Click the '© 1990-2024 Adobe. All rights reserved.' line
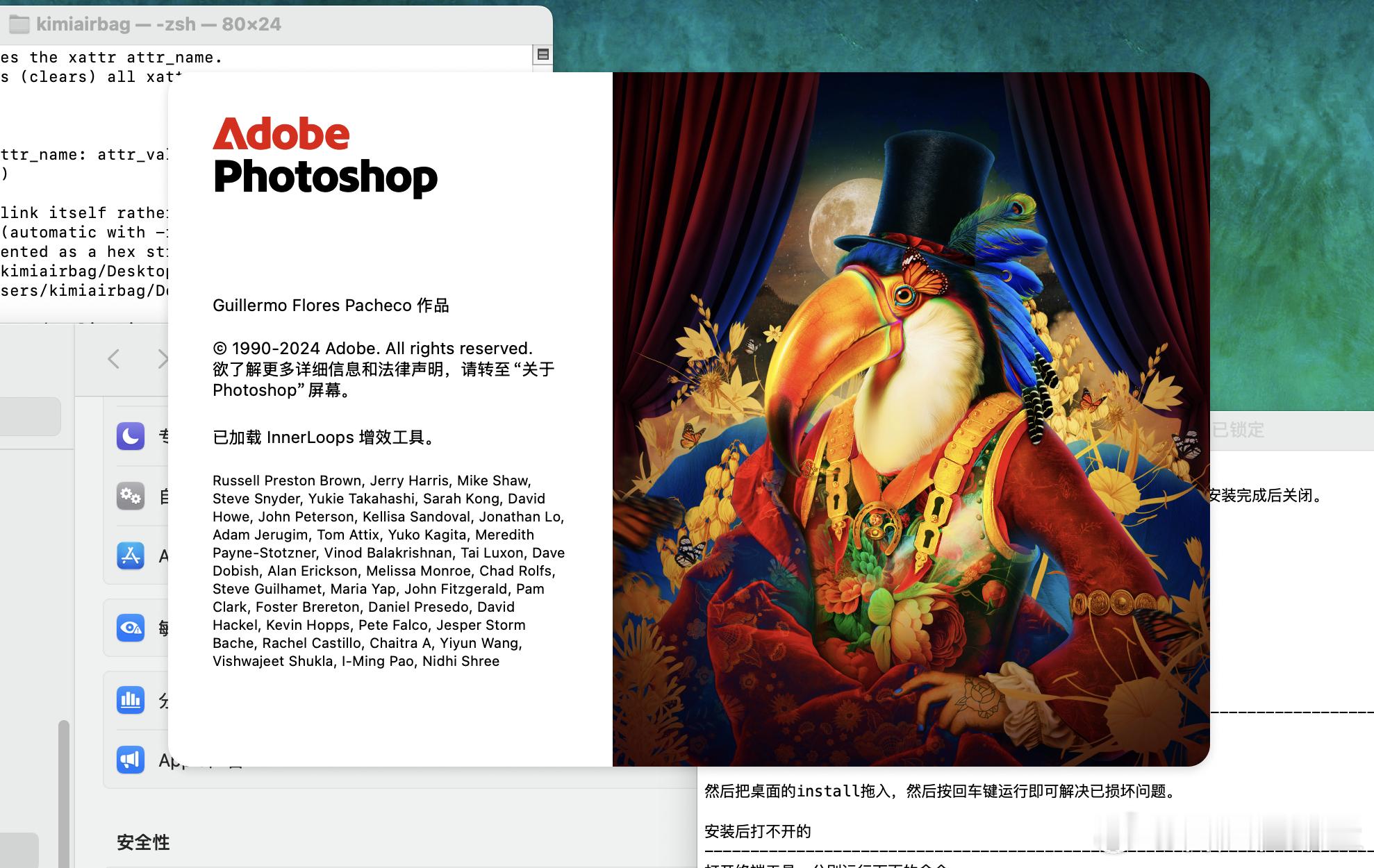This screenshot has height=868, width=1374. (x=372, y=349)
